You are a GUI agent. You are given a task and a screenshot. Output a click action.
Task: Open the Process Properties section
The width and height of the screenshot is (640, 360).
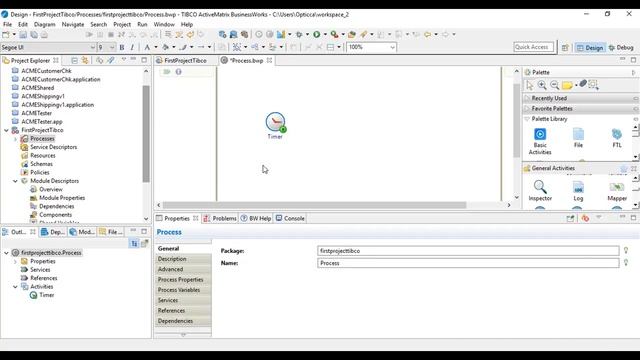tap(183, 280)
